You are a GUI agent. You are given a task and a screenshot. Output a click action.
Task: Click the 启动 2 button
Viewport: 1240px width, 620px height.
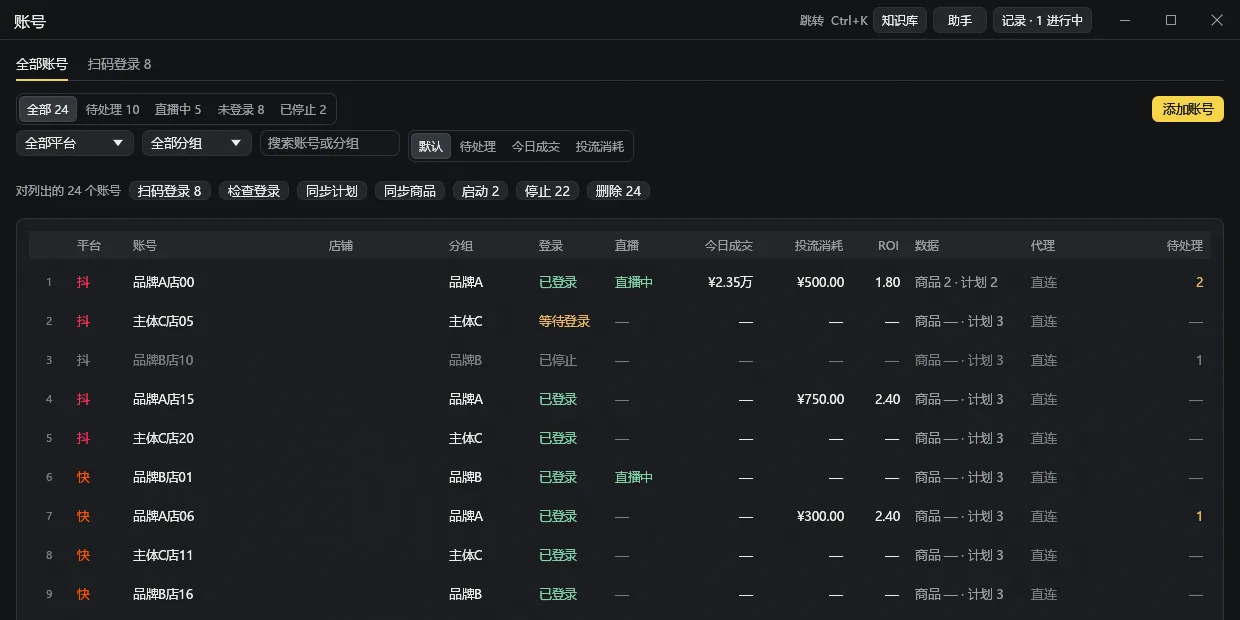481,190
